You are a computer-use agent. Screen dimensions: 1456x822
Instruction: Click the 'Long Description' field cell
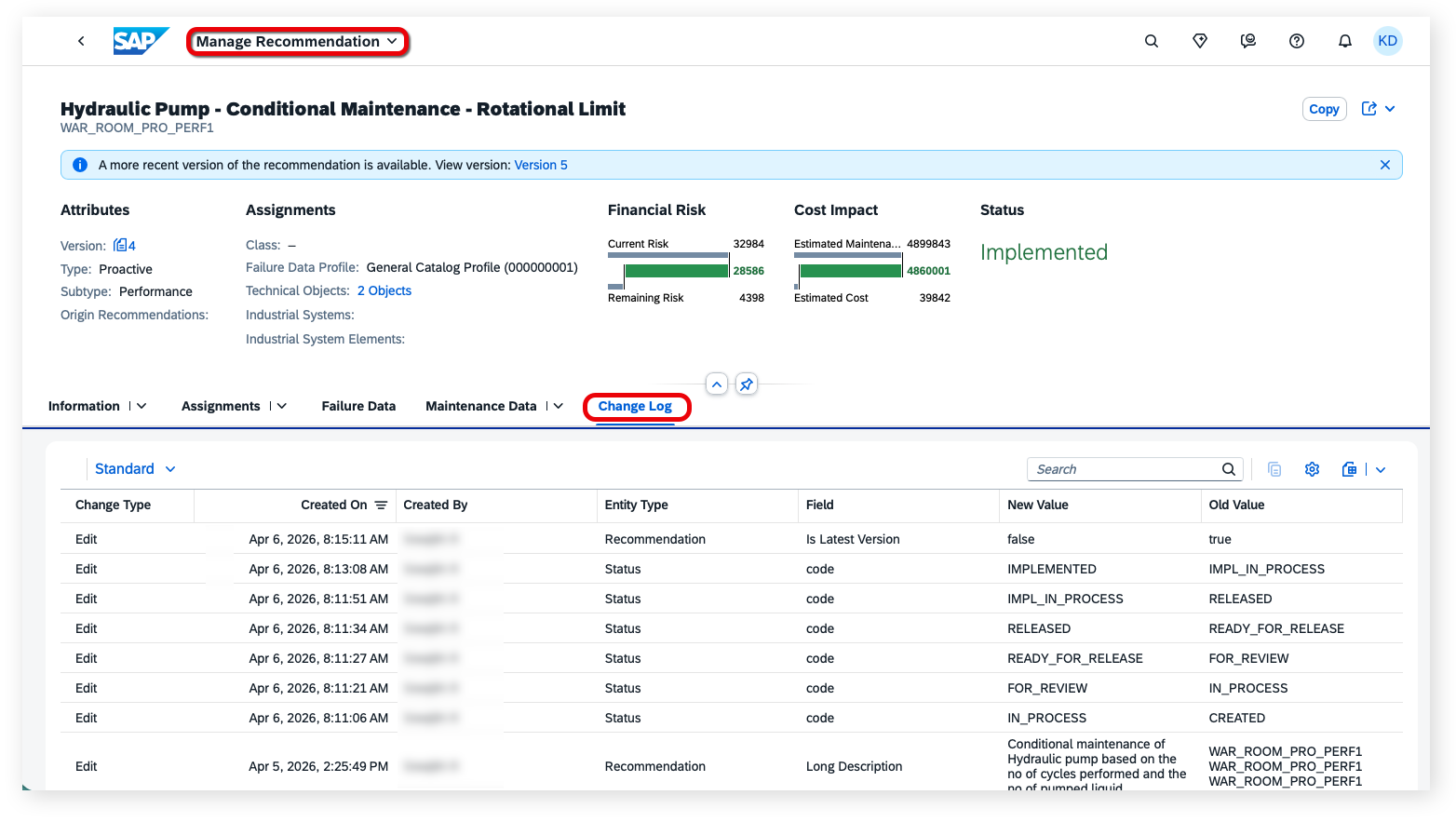click(854, 766)
